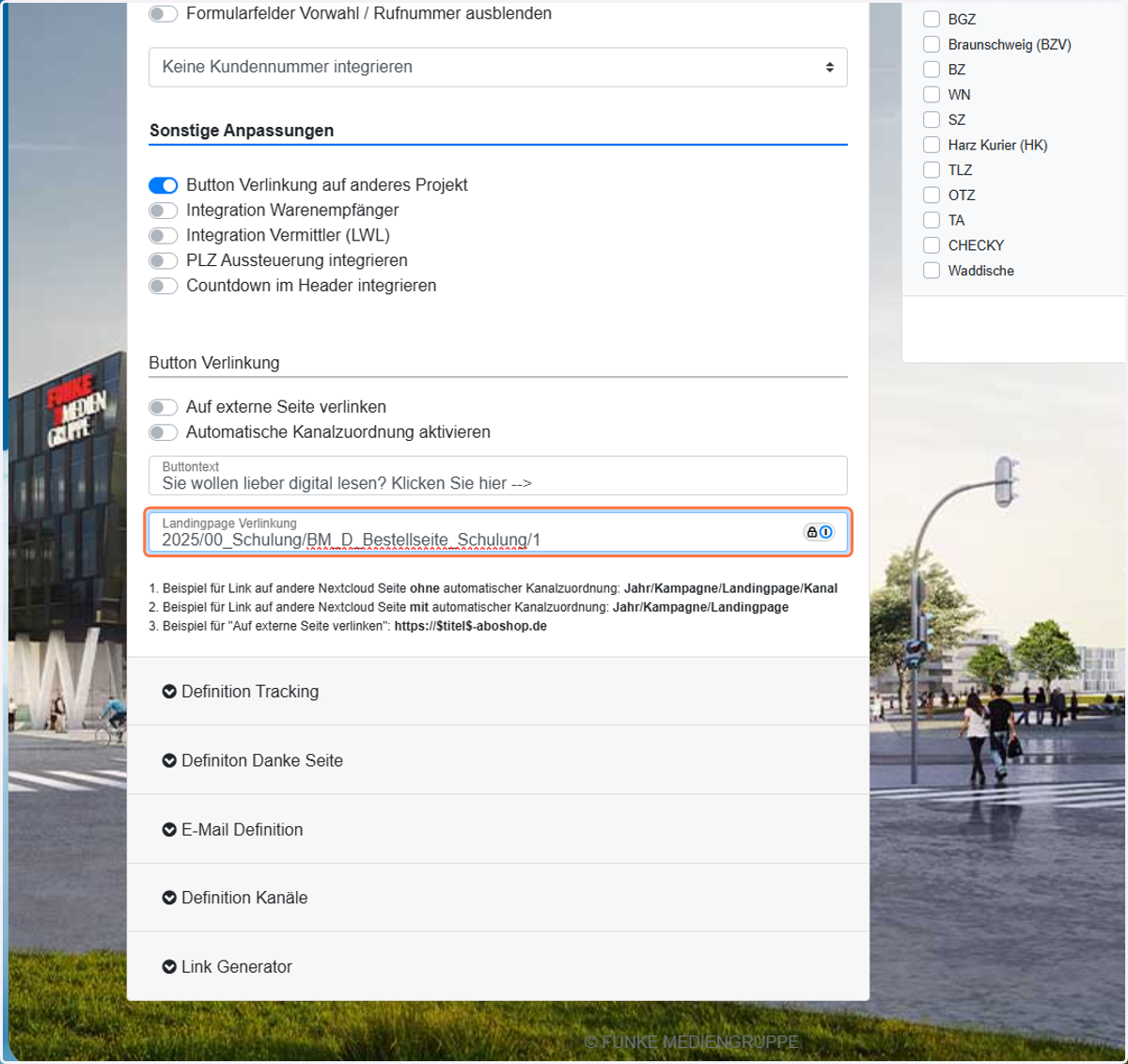Select the SZ checkbox
The height and width of the screenshot is (1064, 1128).
pyautogui.click(x=932, y=119)
